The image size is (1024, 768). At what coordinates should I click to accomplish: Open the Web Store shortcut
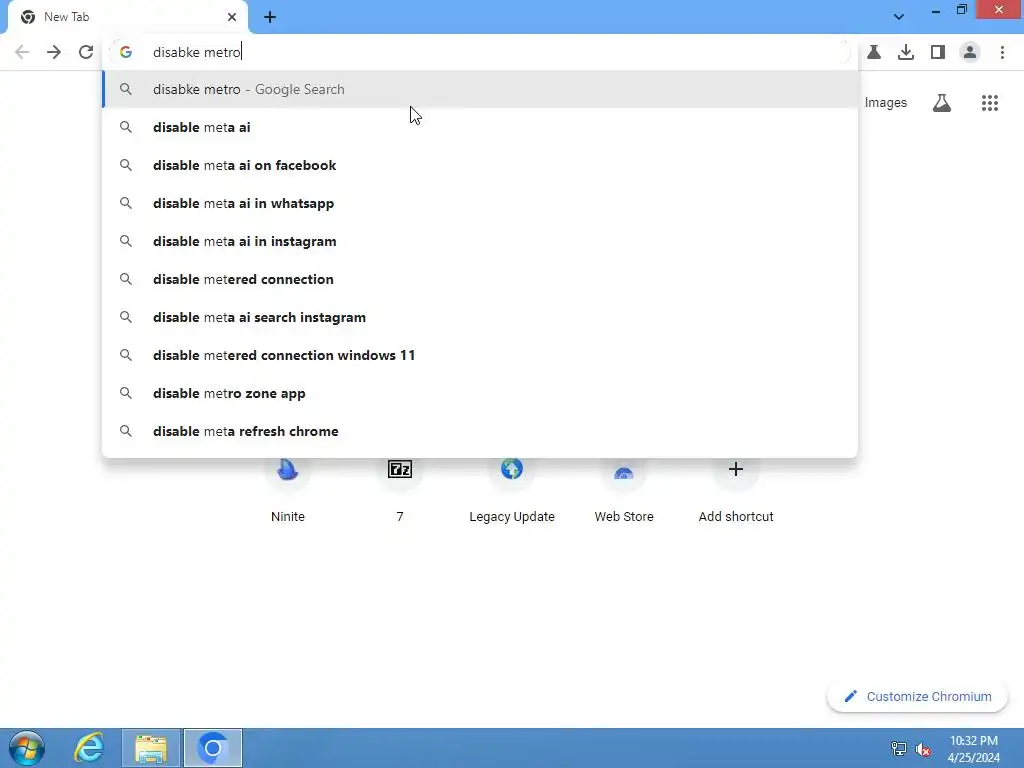pos(624,470)
